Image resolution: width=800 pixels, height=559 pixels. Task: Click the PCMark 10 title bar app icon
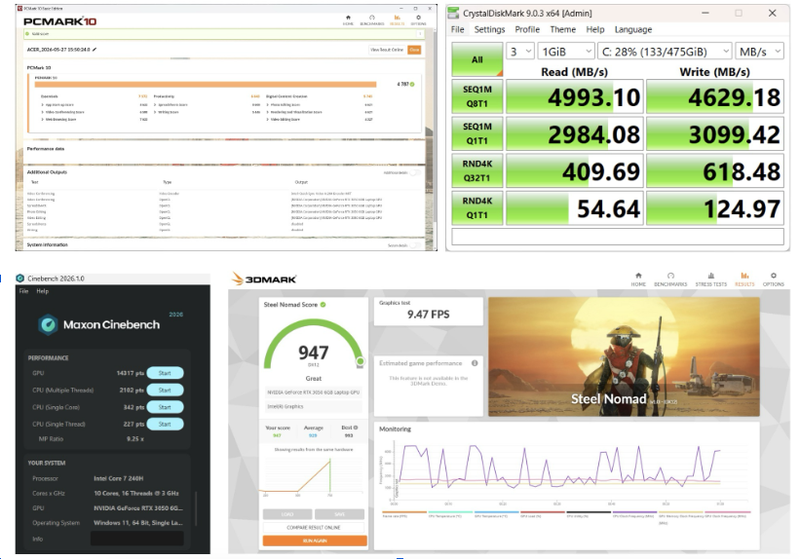click(20, 9)
